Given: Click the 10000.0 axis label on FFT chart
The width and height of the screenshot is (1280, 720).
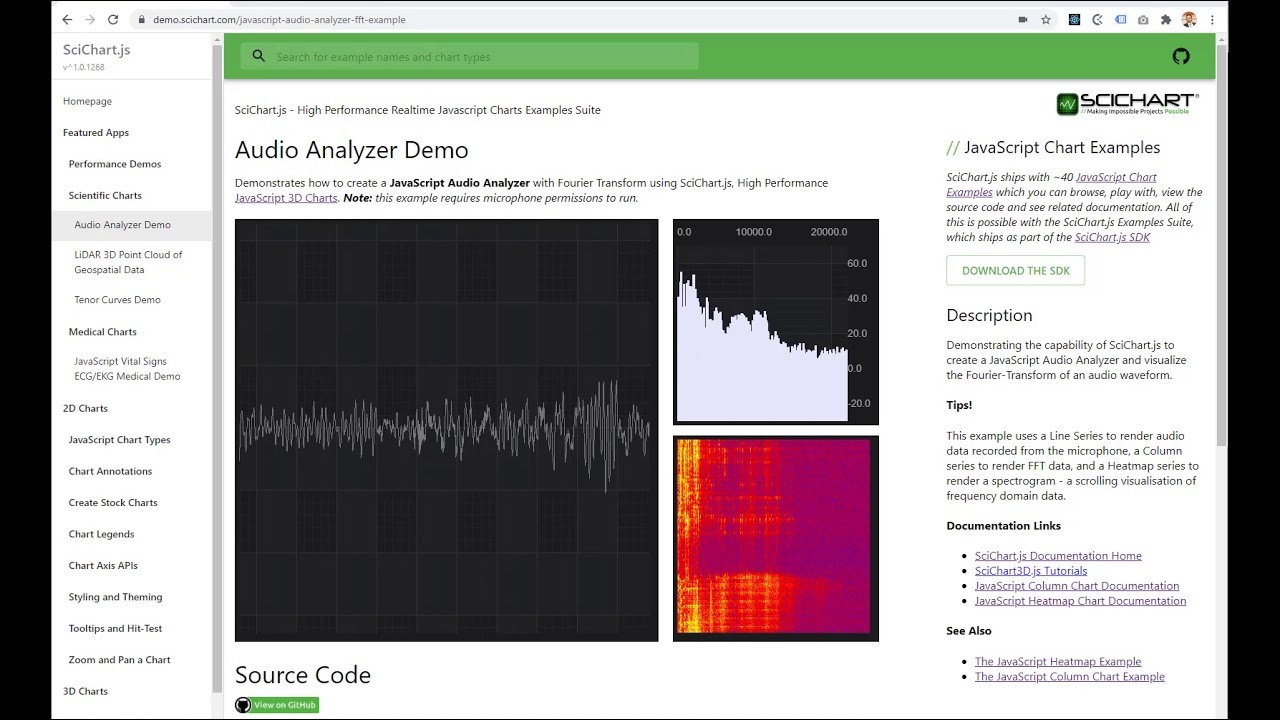Looking at the screenshot, I should tap(754, 232).
